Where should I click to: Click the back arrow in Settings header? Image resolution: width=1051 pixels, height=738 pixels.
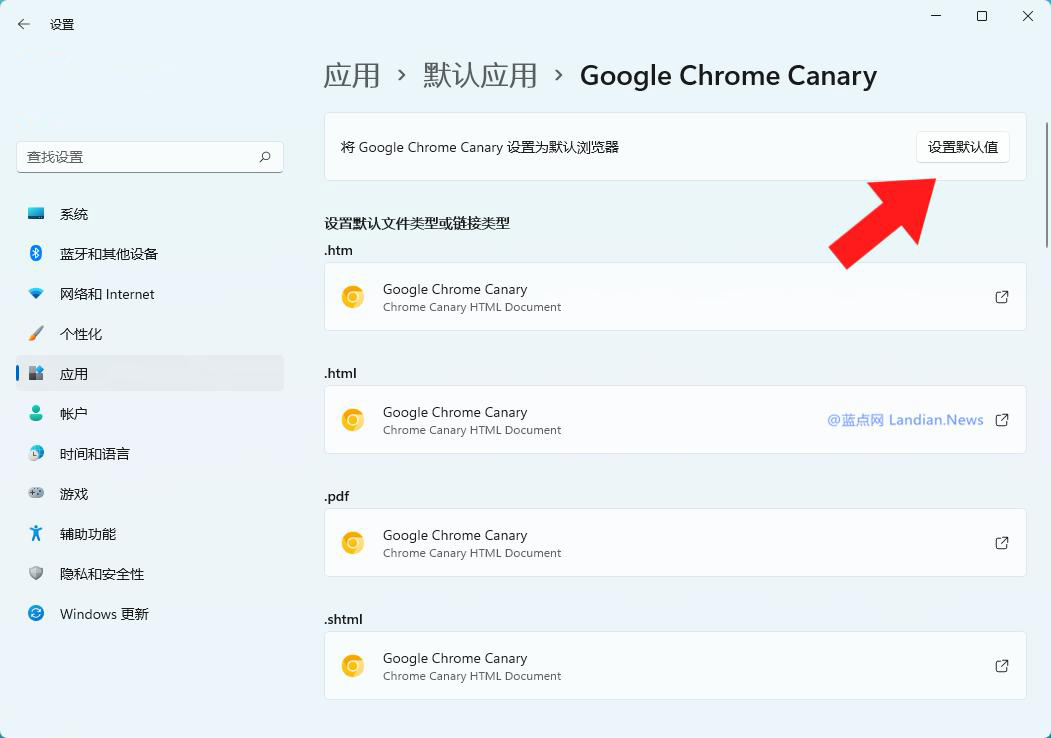24,25
